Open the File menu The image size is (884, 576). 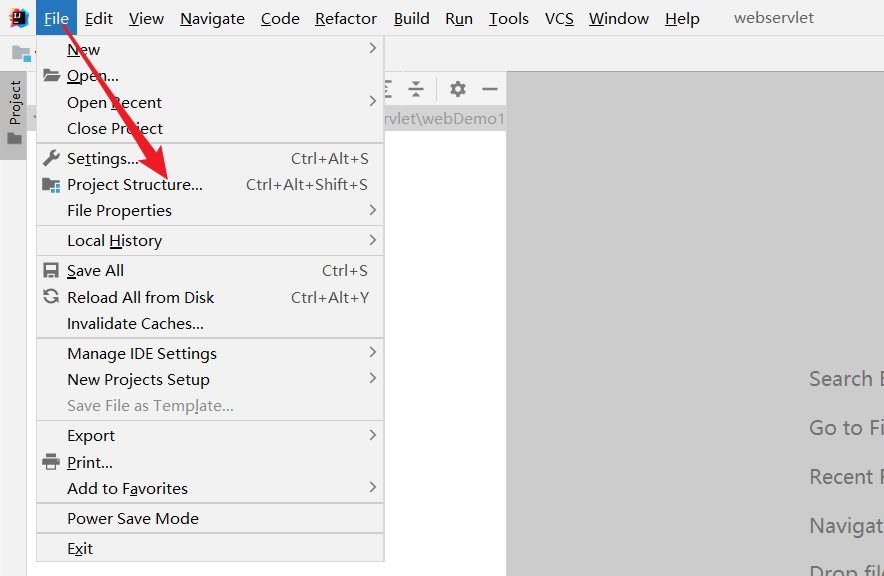pyautogui.click(x=56, y=18)
